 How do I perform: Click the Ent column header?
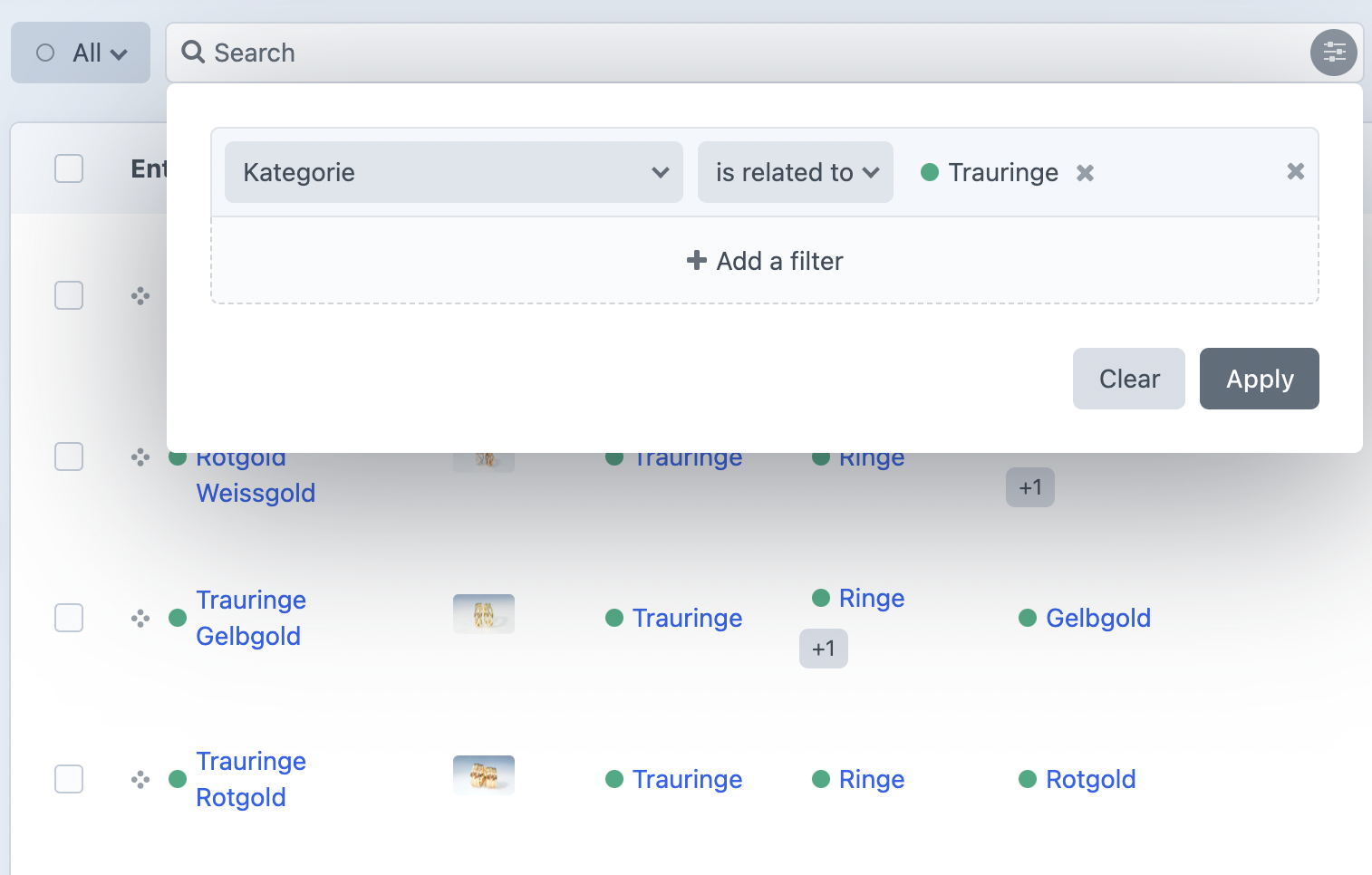pos(150,168)
